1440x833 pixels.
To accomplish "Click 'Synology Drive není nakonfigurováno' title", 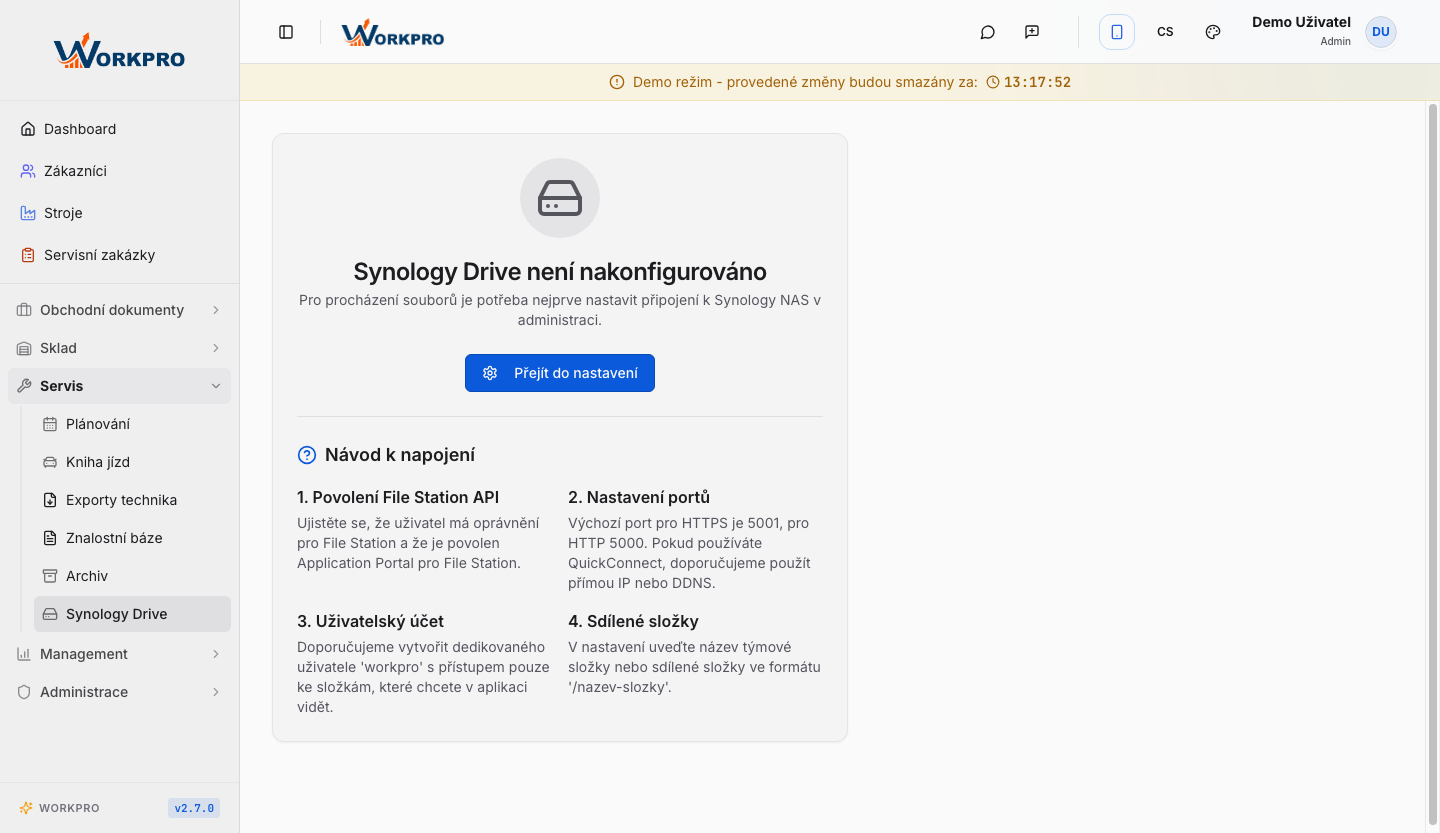I will pyautogui.click(x=560, y=272).
